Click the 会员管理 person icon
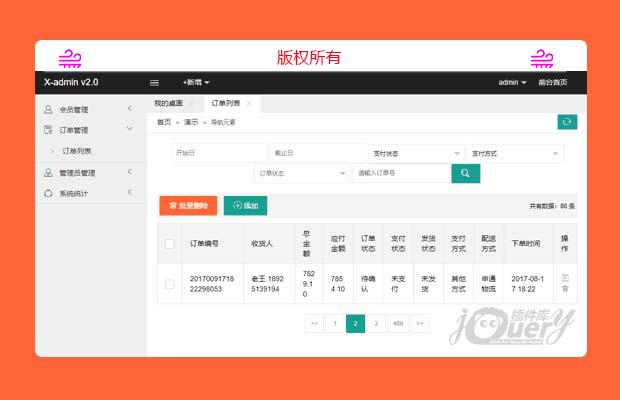This screenshot has height=400, width=620. 48,109
